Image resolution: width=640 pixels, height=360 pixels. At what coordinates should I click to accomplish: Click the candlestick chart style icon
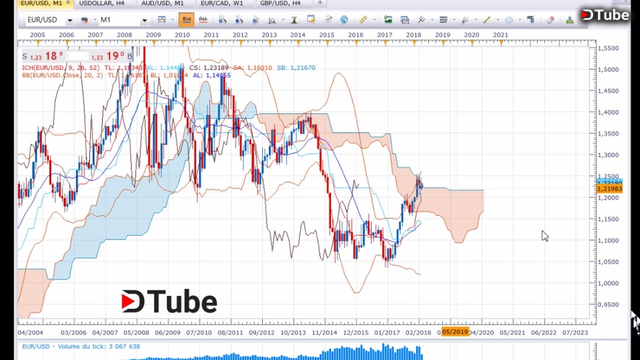click(x=162, y=20)
